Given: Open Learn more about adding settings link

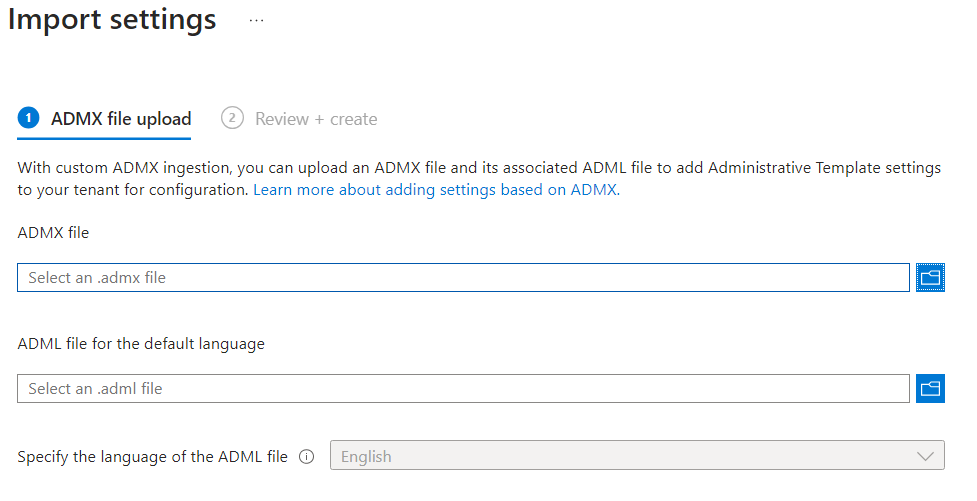Looking at the screenshot, I should 436,190.
